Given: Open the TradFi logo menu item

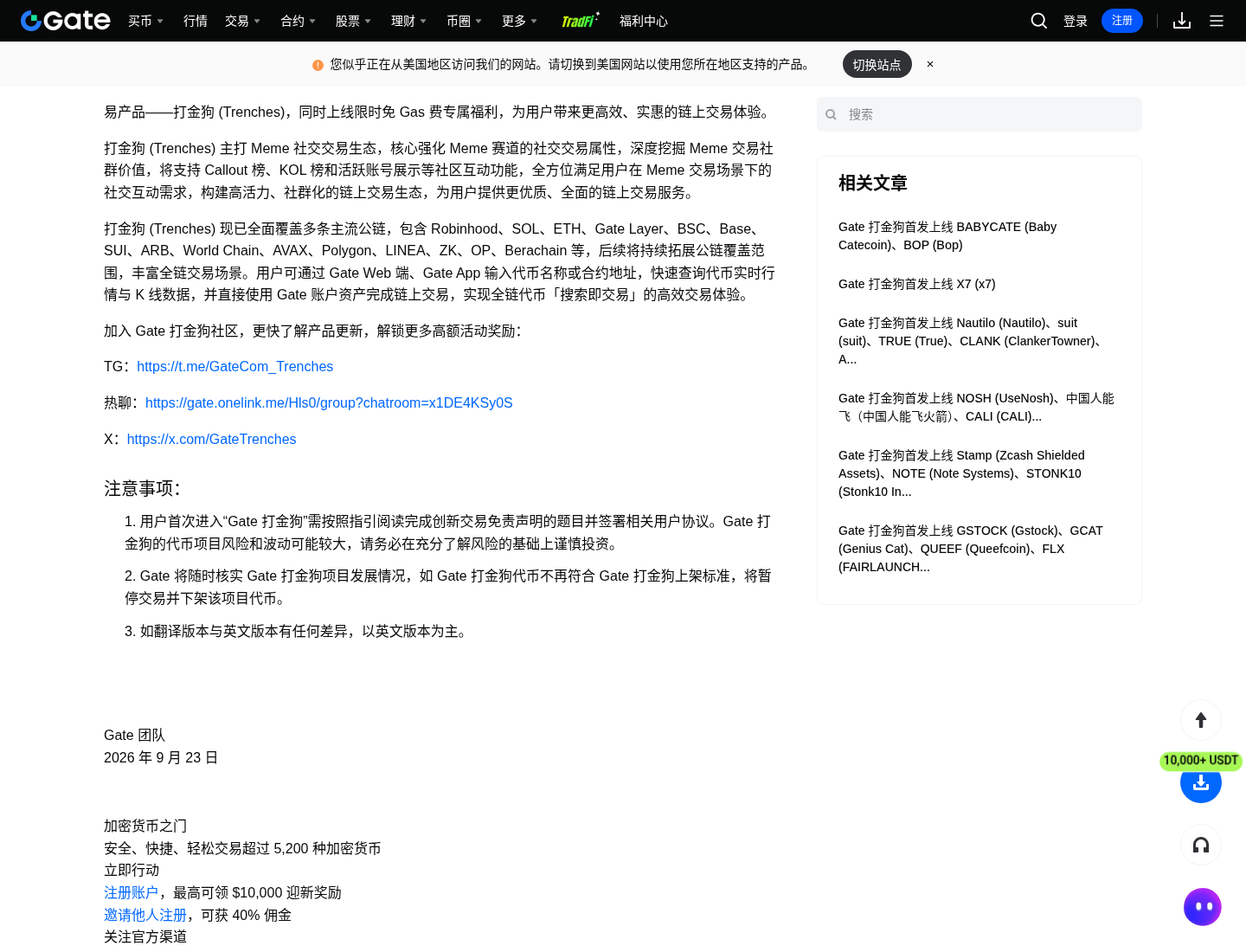Looking at the screenshot, I should (580, 21).
